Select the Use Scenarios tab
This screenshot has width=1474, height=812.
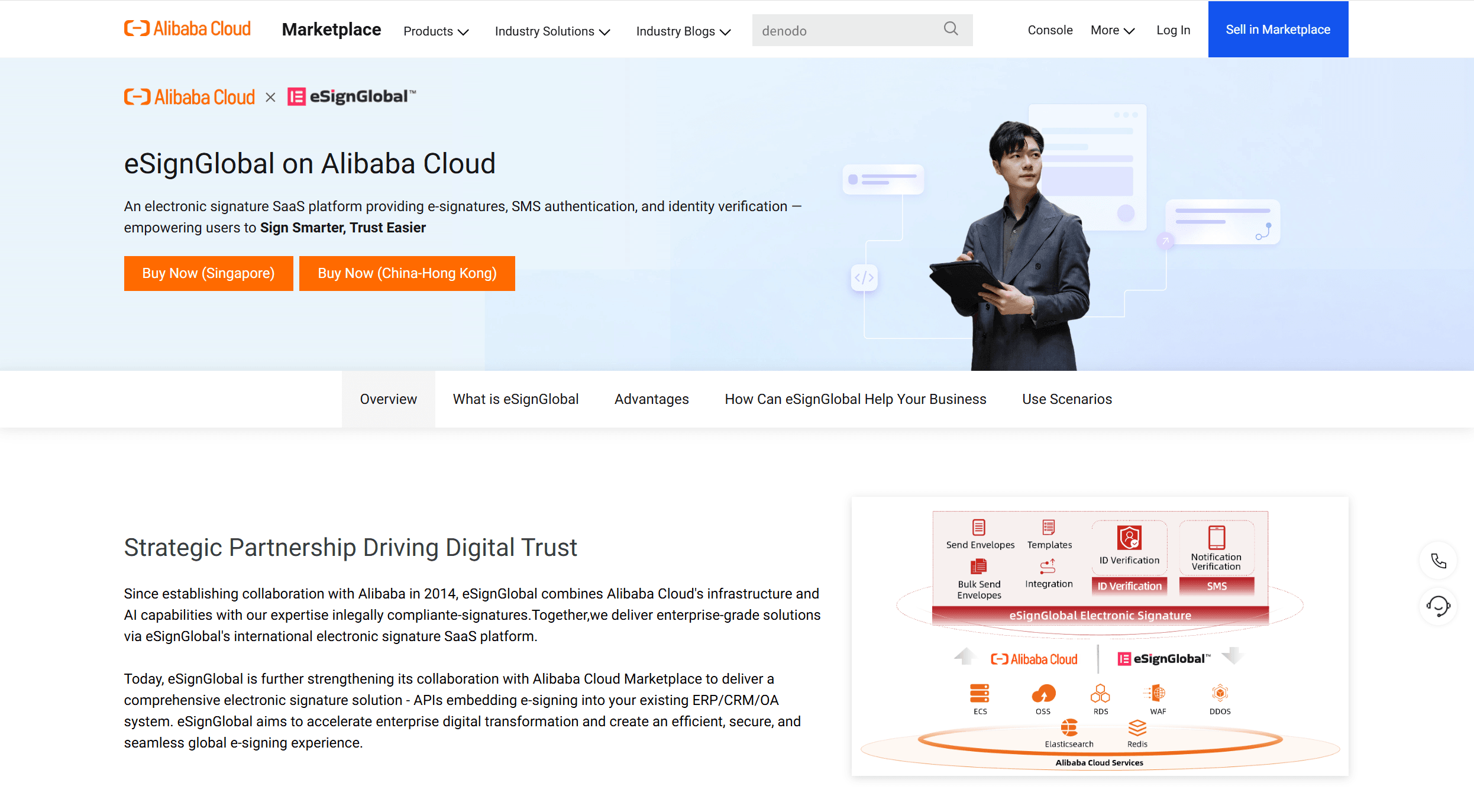(x=1067, y=399)
